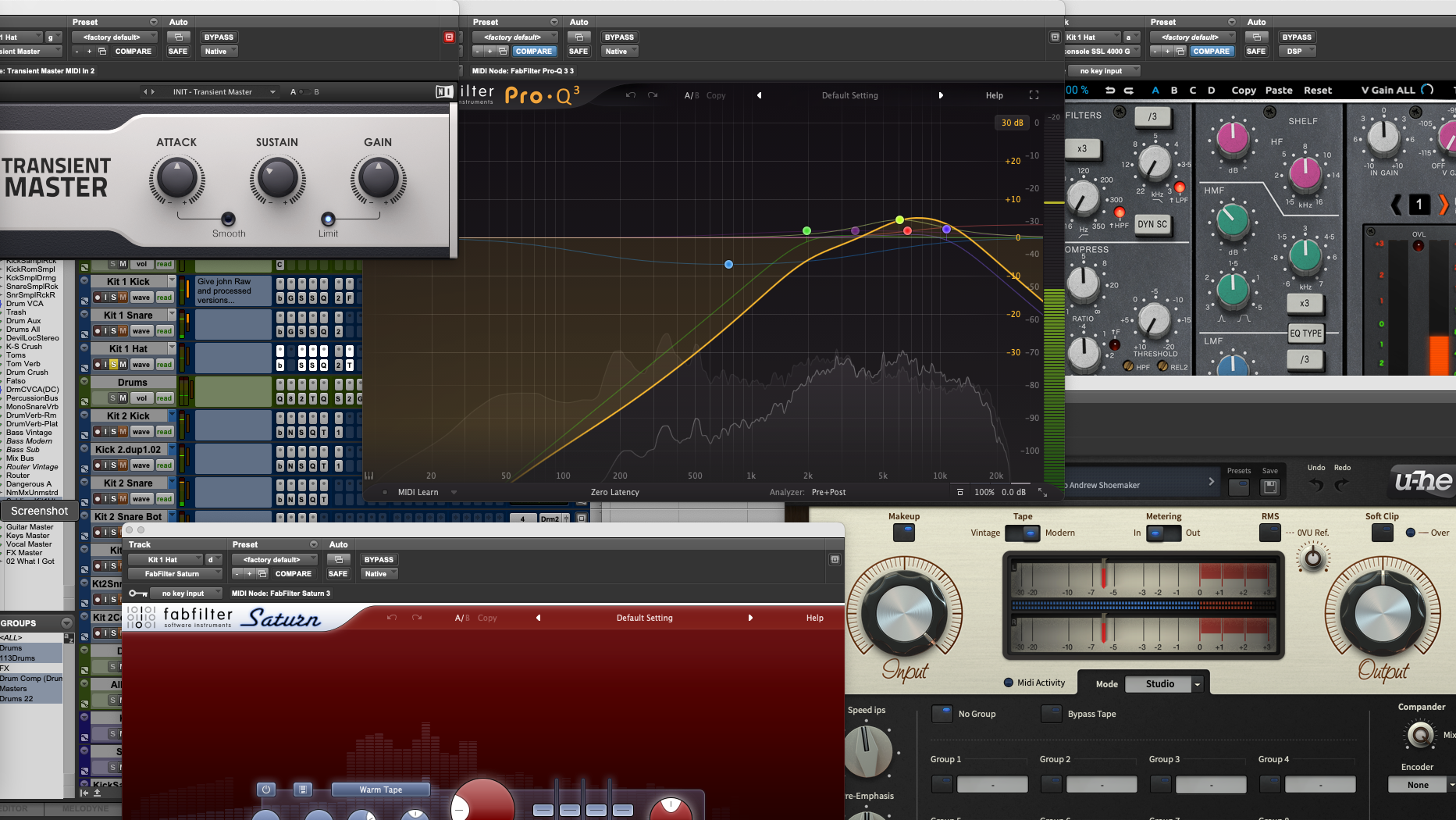Click the Warm Tape style button in Saturn
This screenshot has height=820, width=1456.
pos(381,790)
